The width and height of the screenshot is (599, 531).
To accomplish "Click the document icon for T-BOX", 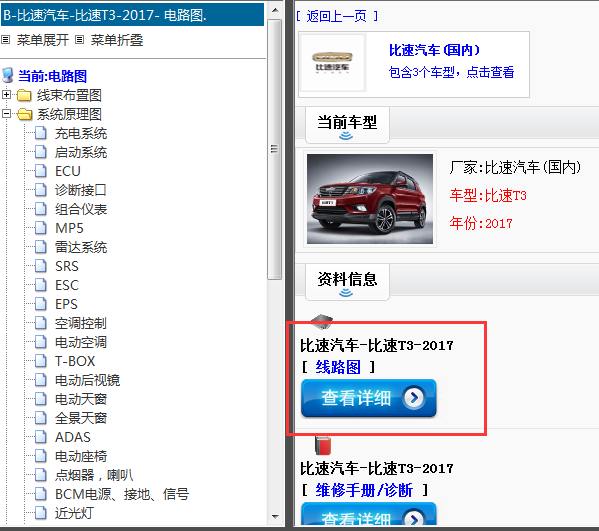I will 40,361.
